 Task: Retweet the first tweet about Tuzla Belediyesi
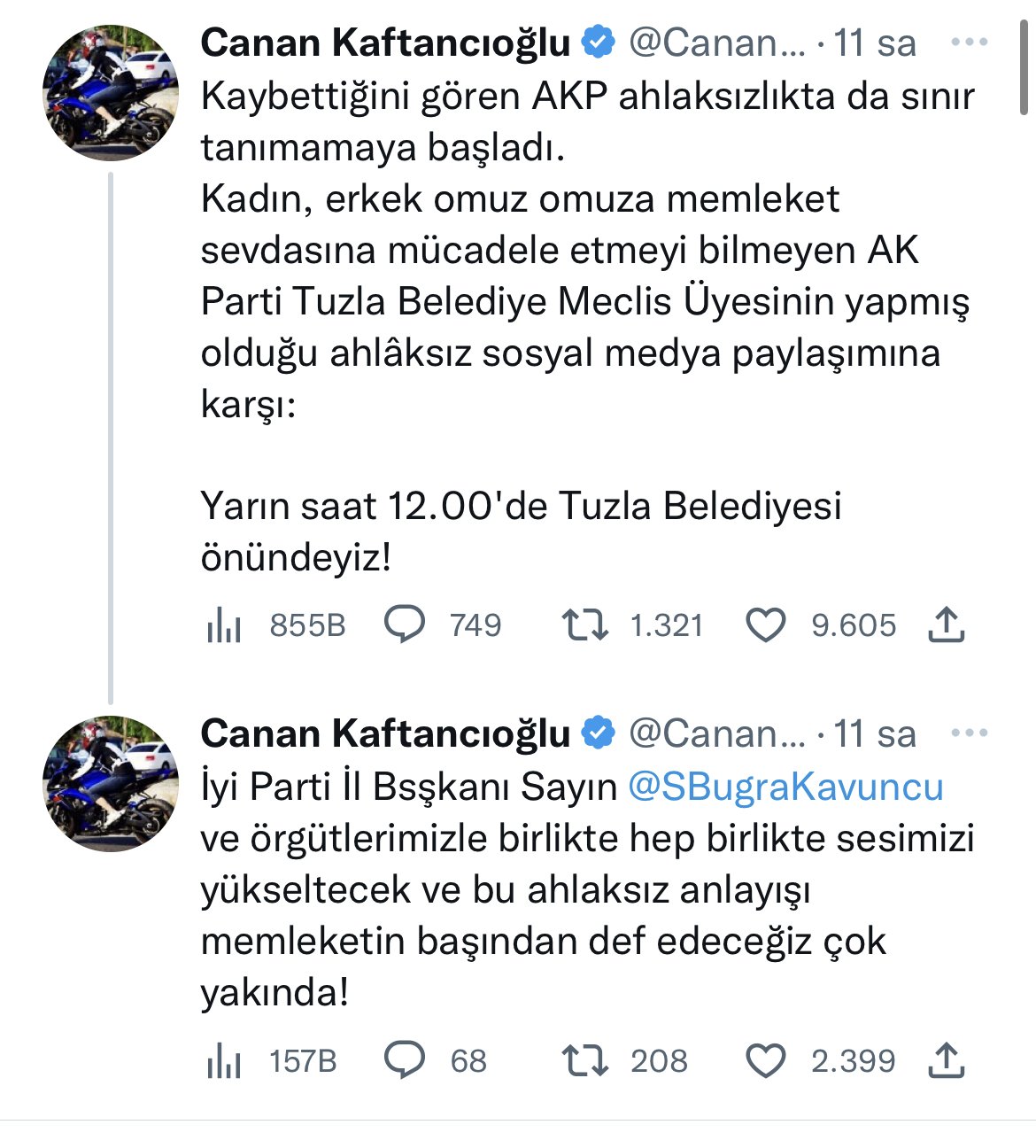point(585,624)
